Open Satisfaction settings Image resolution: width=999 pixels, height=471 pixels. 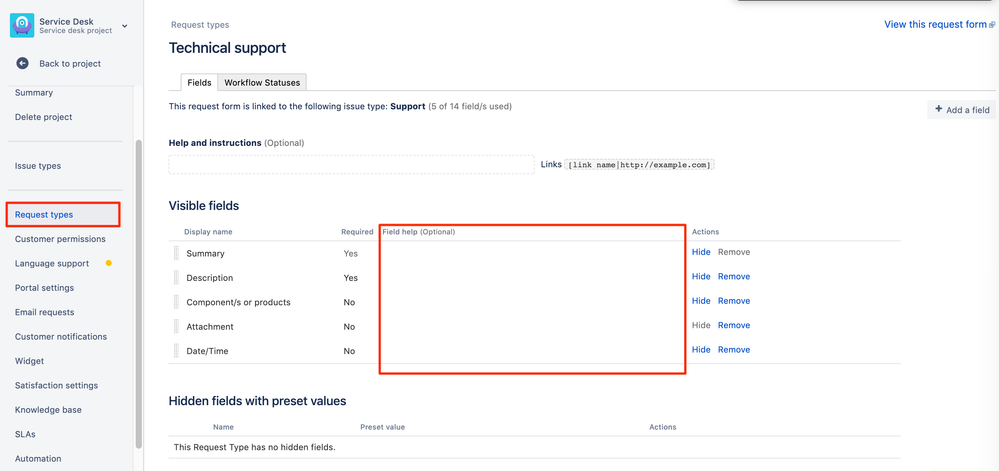click(x=57, y=386)
